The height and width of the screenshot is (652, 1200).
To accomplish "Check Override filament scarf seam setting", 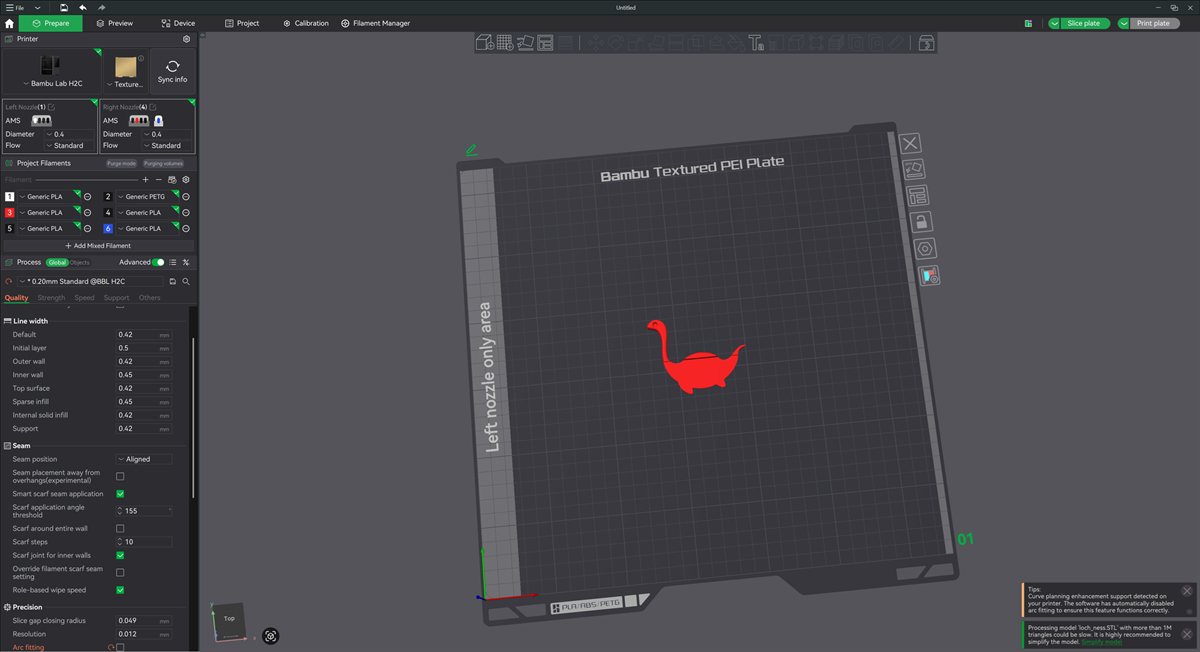I will tap(120, 573).
